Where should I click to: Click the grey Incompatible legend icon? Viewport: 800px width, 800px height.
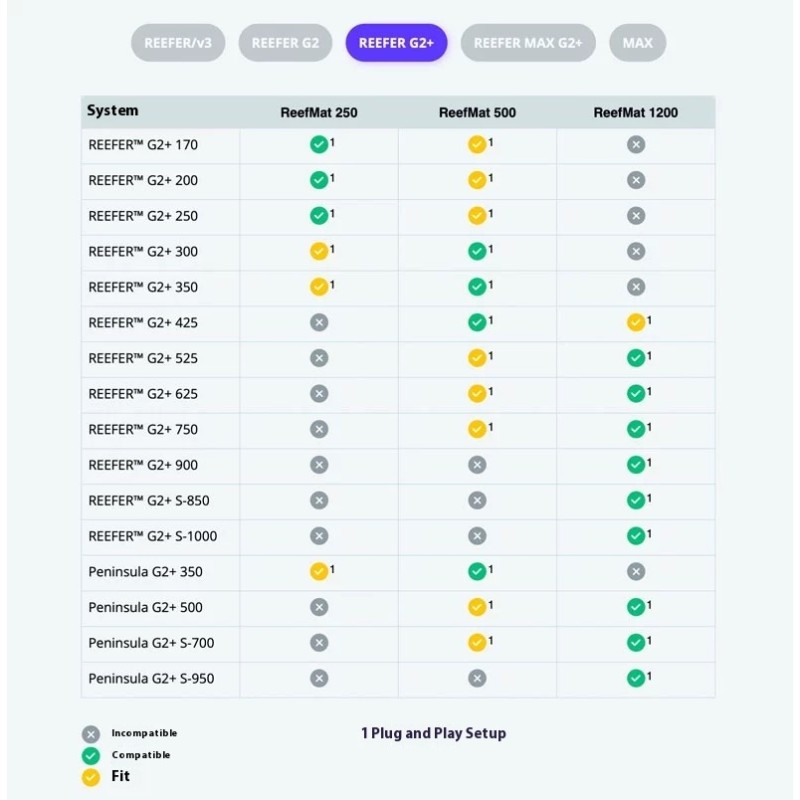(91, 734)
